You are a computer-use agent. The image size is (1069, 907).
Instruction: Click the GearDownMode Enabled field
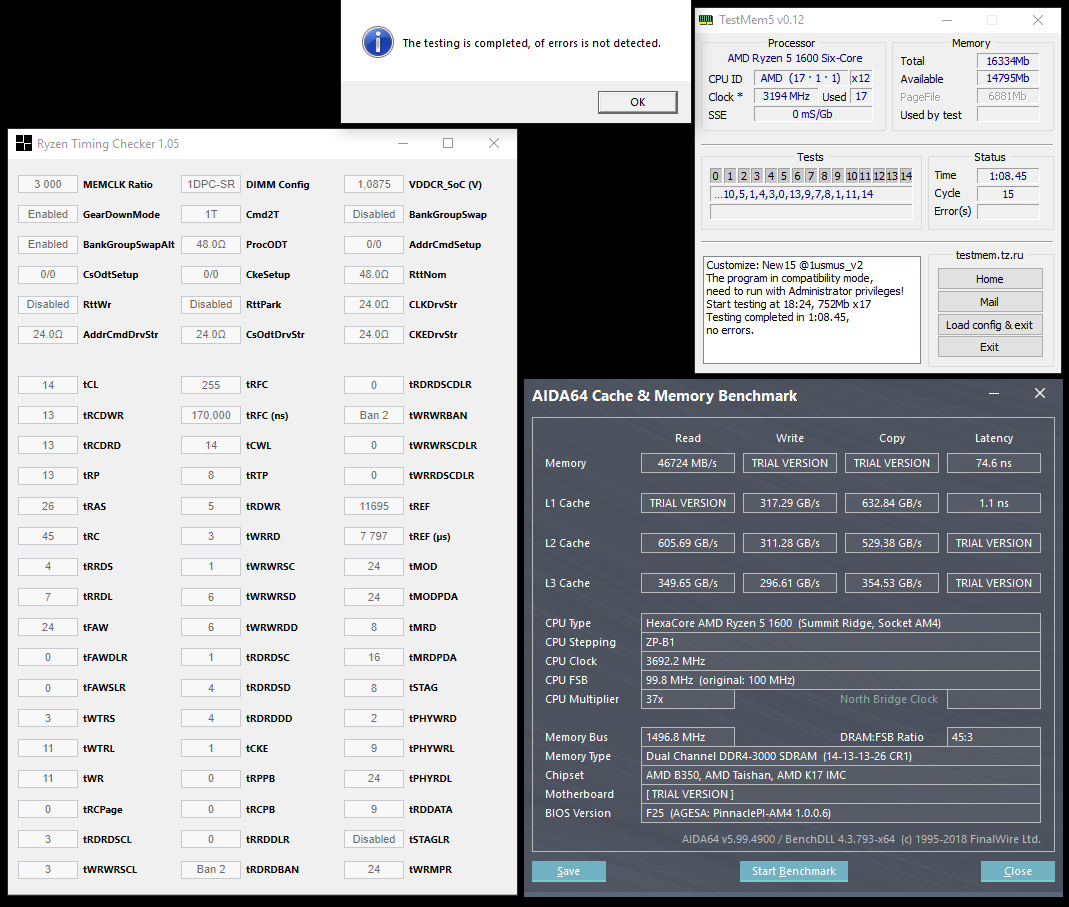click(x=48, y=214)
